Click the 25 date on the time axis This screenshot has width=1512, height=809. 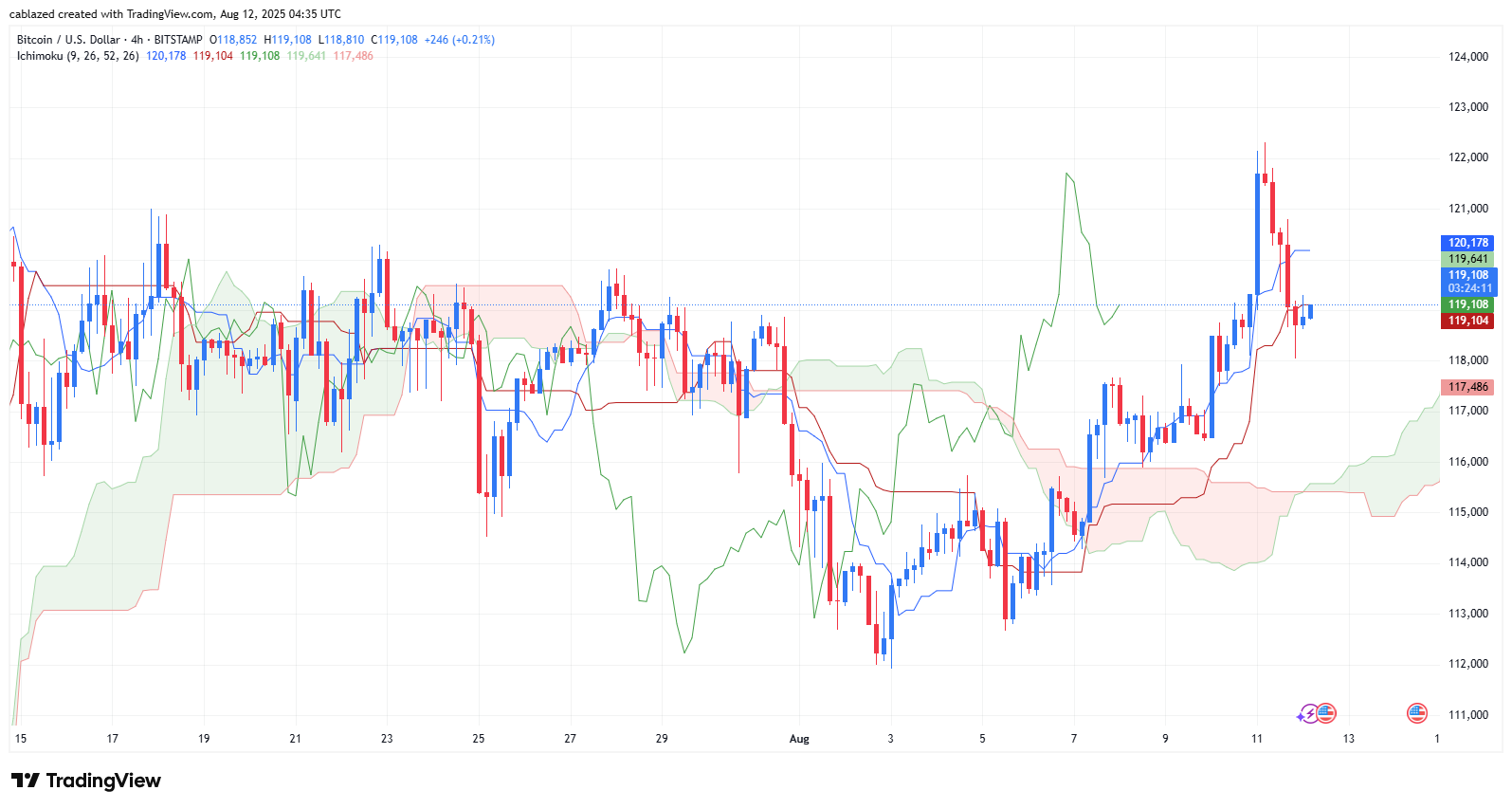[x=479, y=739]
